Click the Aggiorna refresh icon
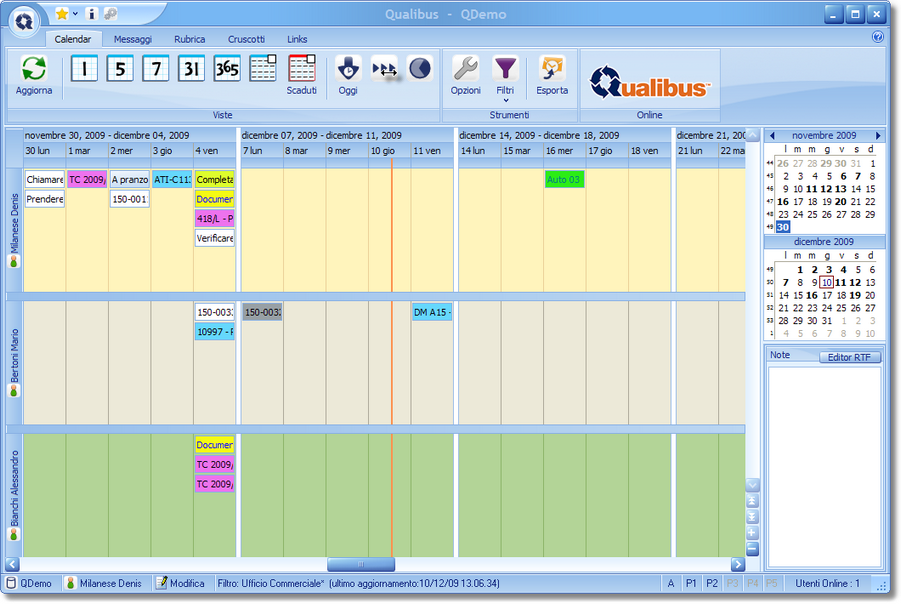This screenshot has width=901, height=604. coord(34,69)
